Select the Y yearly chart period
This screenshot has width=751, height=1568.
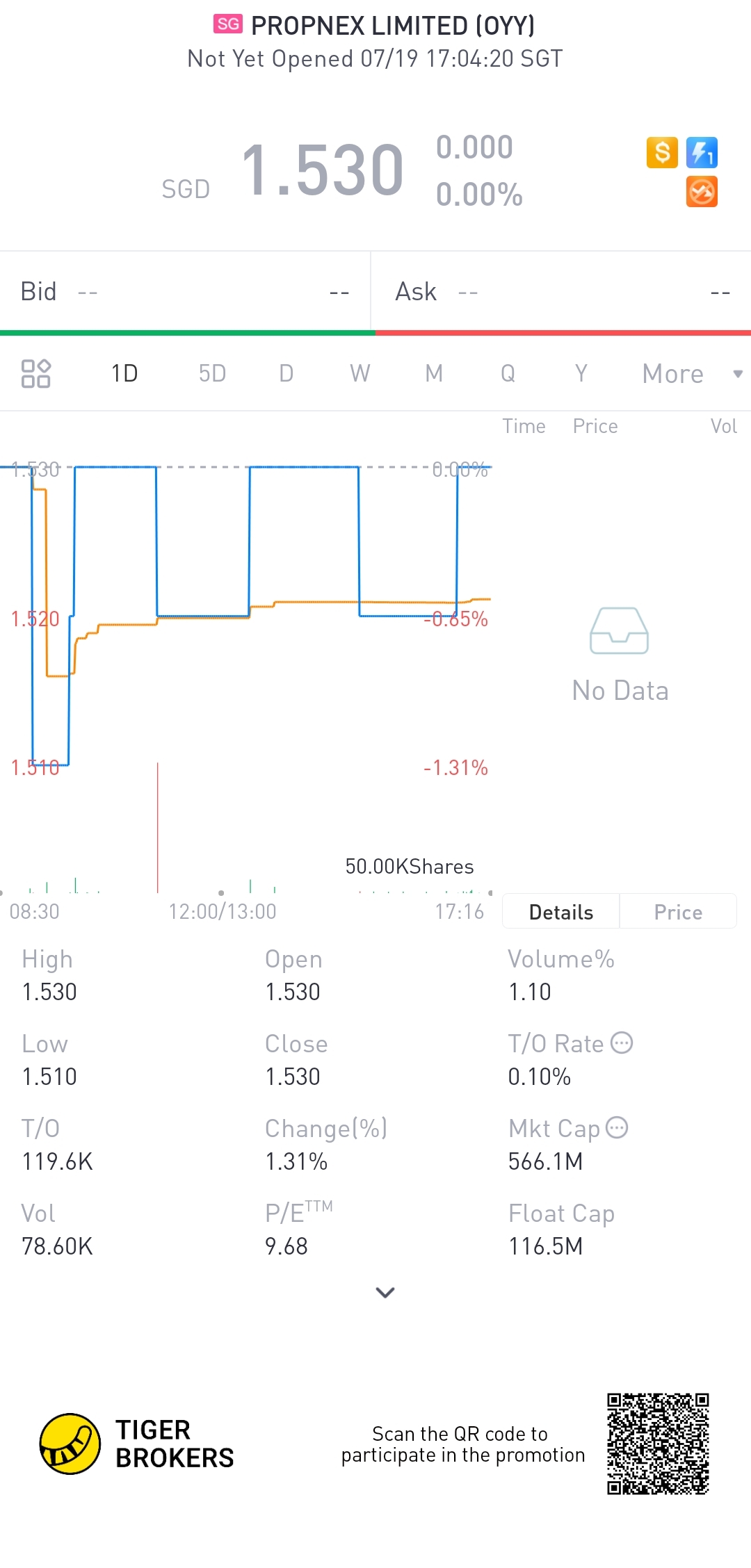[x=581, y=374]
